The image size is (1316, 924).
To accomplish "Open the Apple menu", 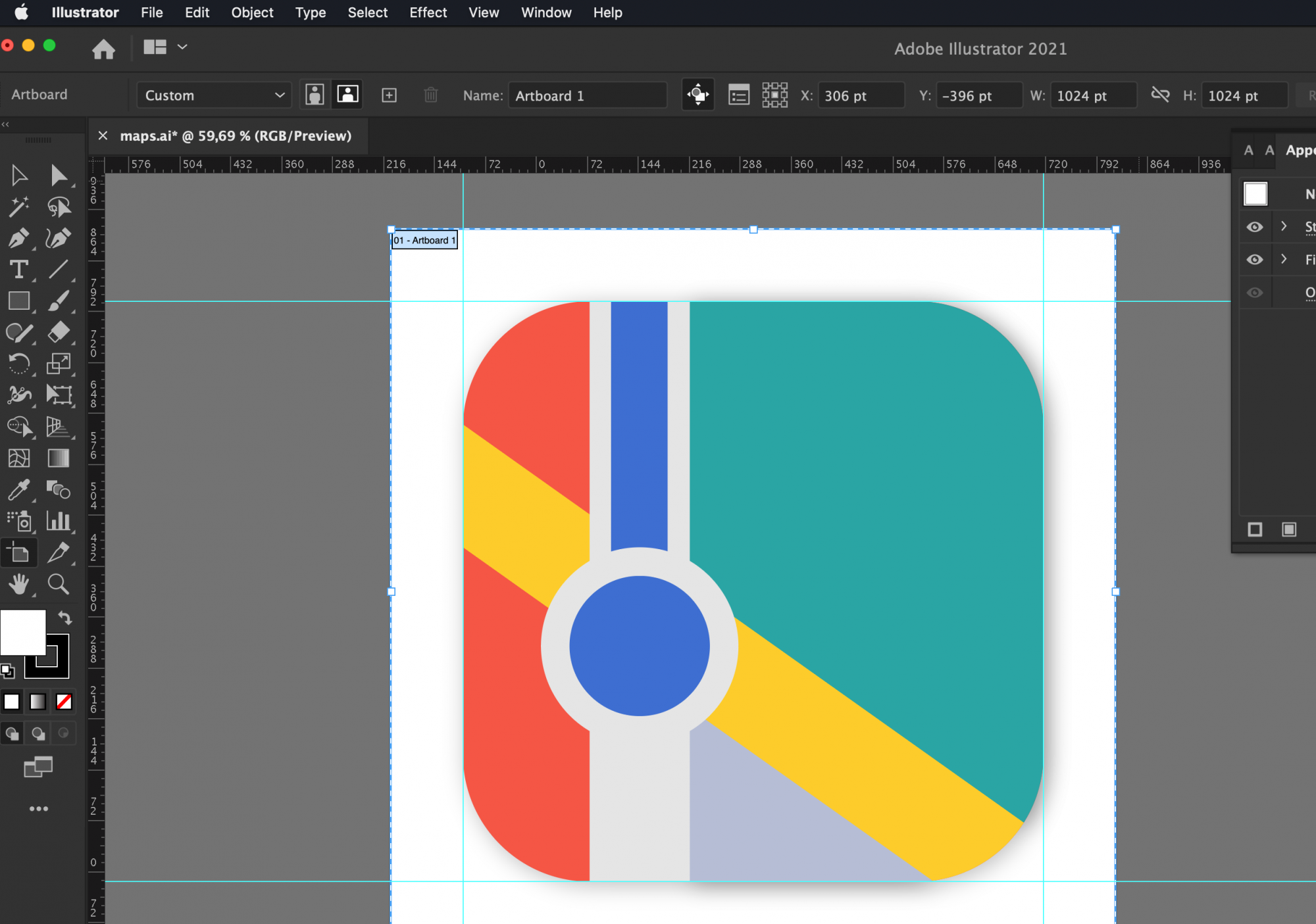I will click(x=21, y=12).
